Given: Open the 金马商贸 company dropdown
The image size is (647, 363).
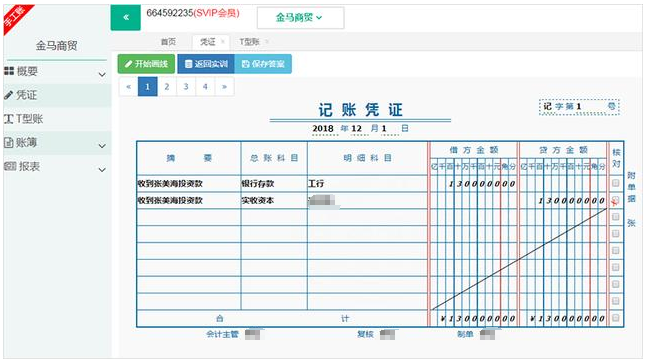Looking at the screenshot, I should pos(300,18).
